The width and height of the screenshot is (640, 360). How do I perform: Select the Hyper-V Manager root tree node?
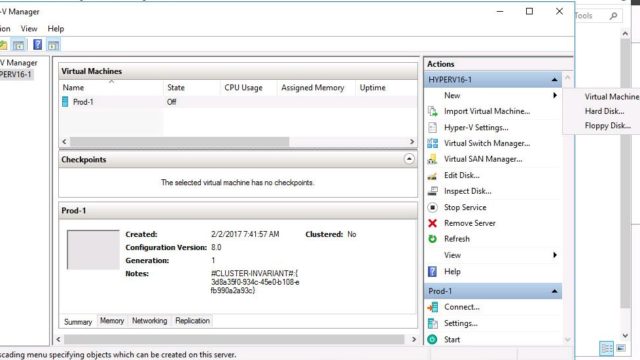19,63
